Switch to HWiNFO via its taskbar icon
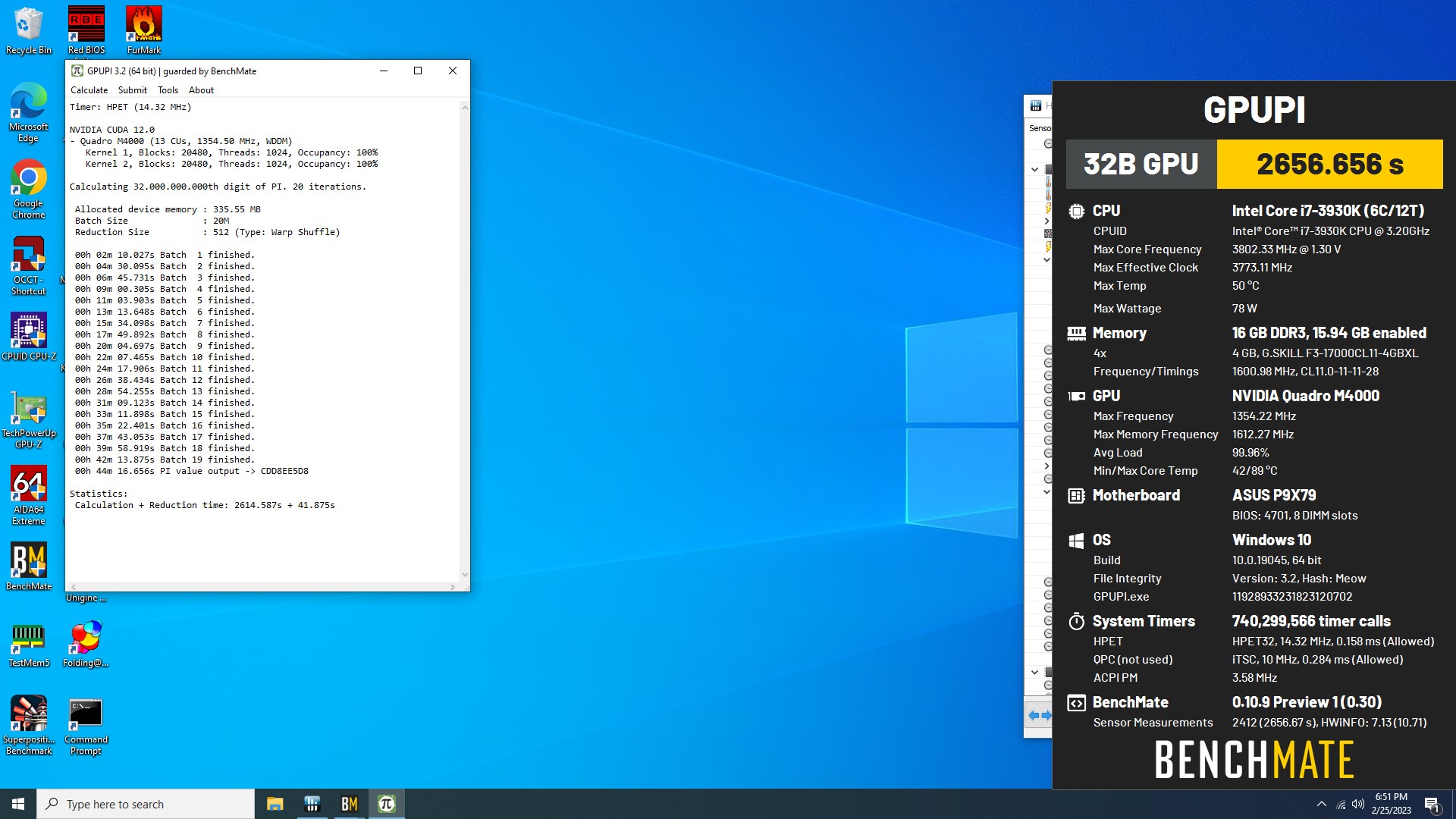 (x=312, y=804)
